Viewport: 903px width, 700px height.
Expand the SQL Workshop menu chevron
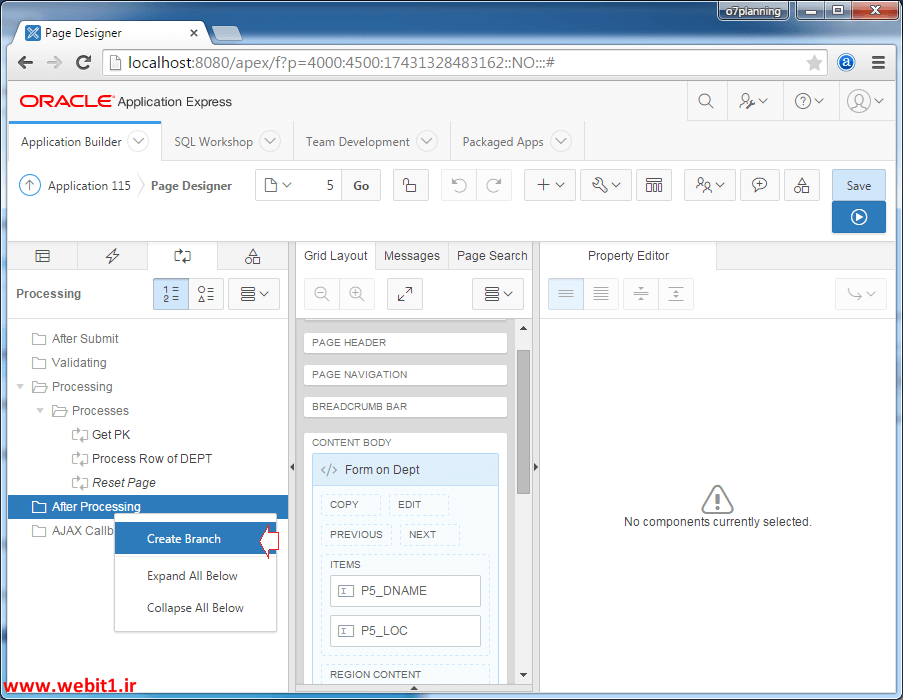pos(269,141)
